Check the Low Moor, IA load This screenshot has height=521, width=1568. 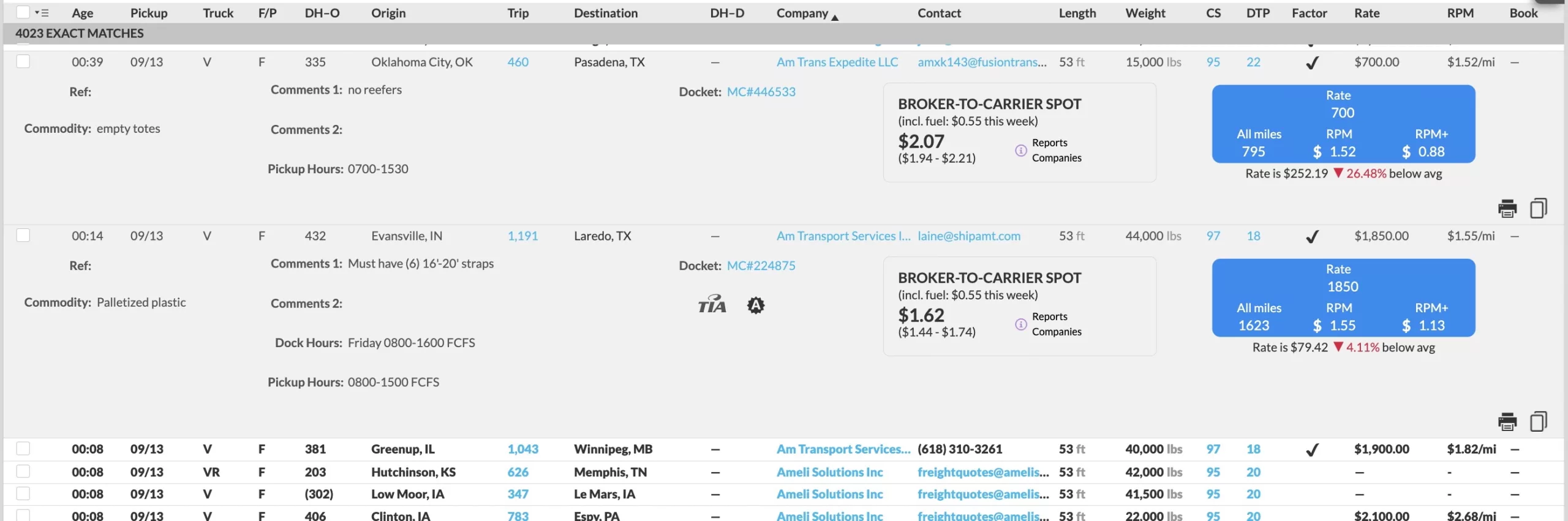pos(23,493)
